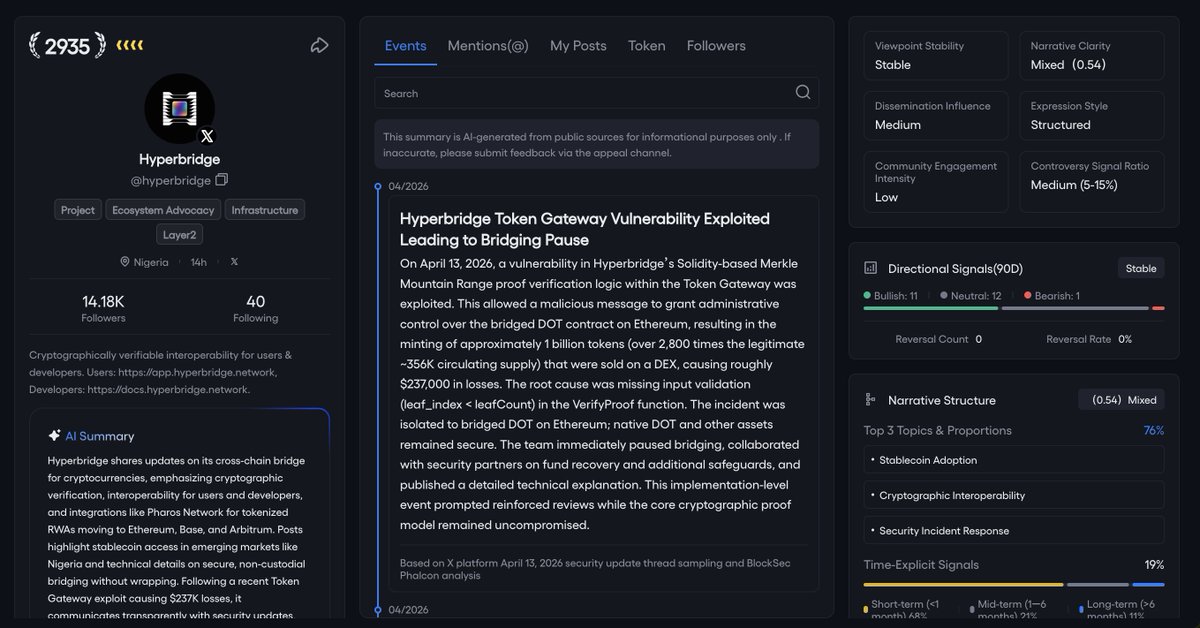Select the Layer2 tag
This screenshot has width=1200, height=628.
click(180, 235)
